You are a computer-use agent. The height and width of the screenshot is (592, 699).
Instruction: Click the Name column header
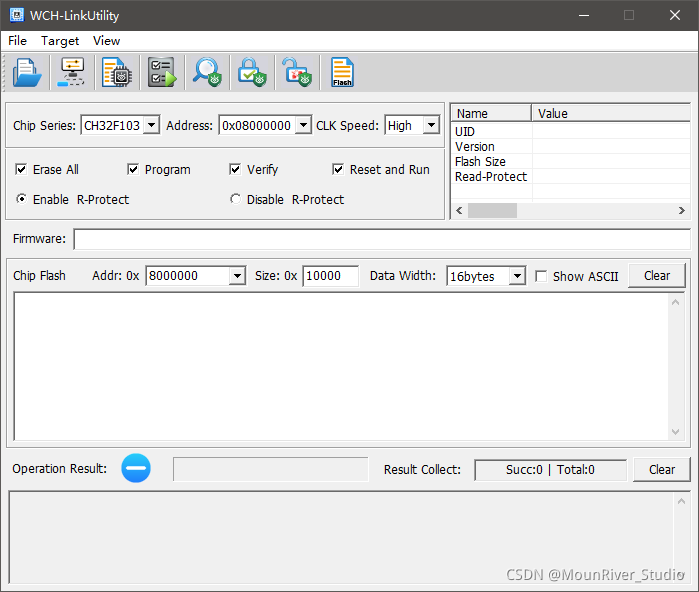pyautogui.click(x=491, y=114)
